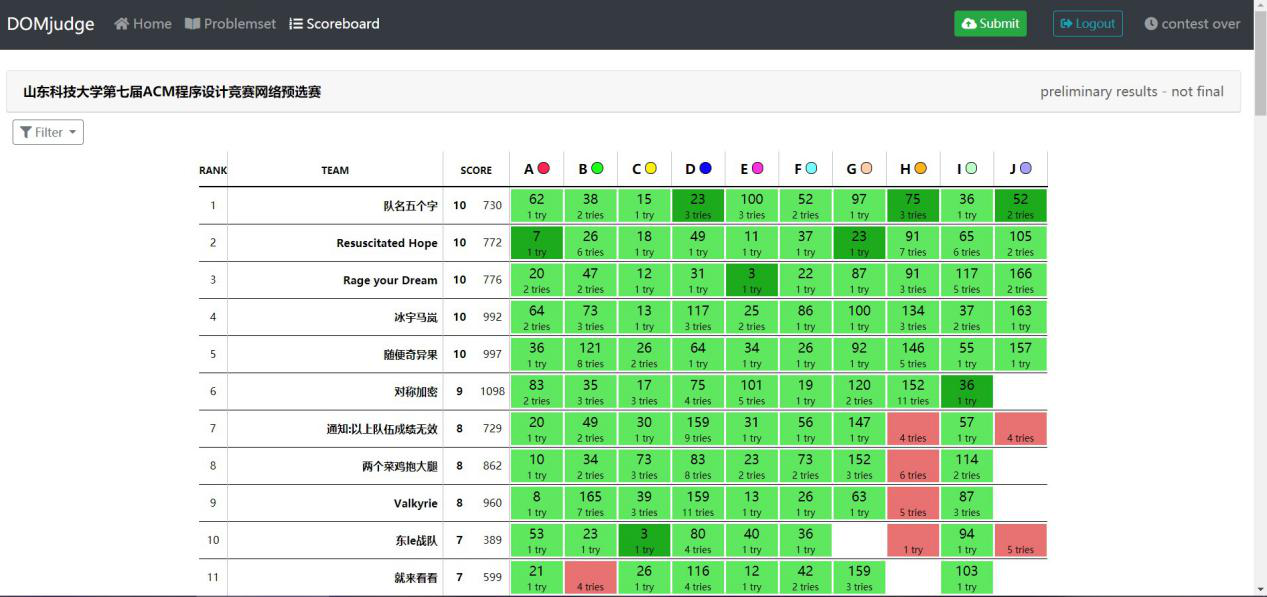This screenshot has height=597, width=1267.
Task: Click the cloud upload icon on Submit
Action: 968,24
